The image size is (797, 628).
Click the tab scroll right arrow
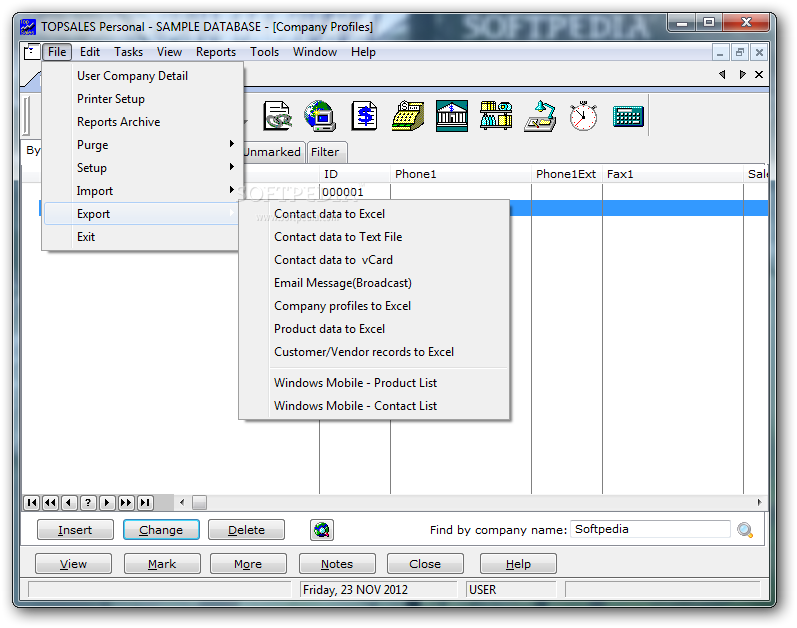click(742, 75)
